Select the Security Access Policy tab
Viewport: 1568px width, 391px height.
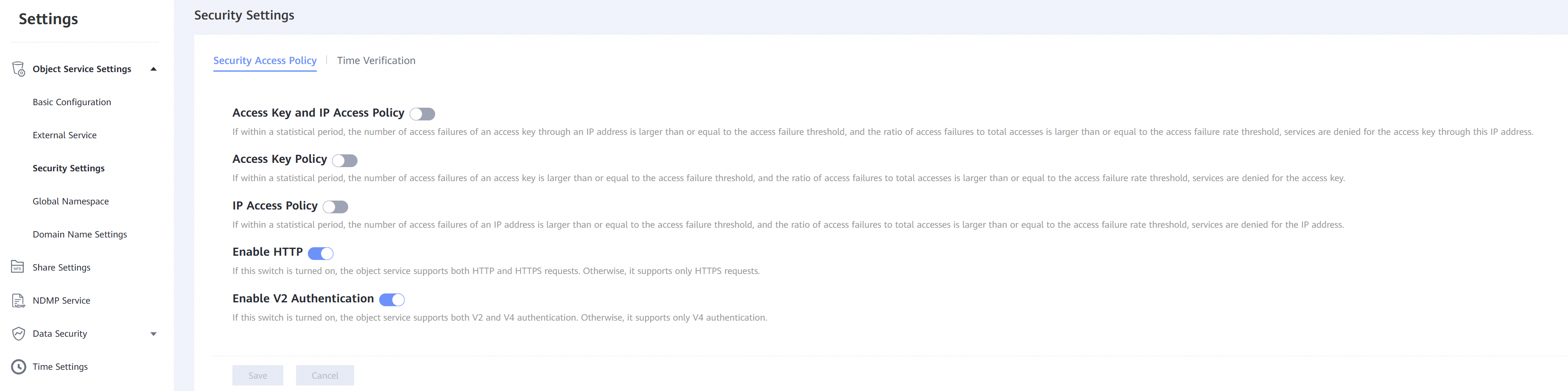265,60
